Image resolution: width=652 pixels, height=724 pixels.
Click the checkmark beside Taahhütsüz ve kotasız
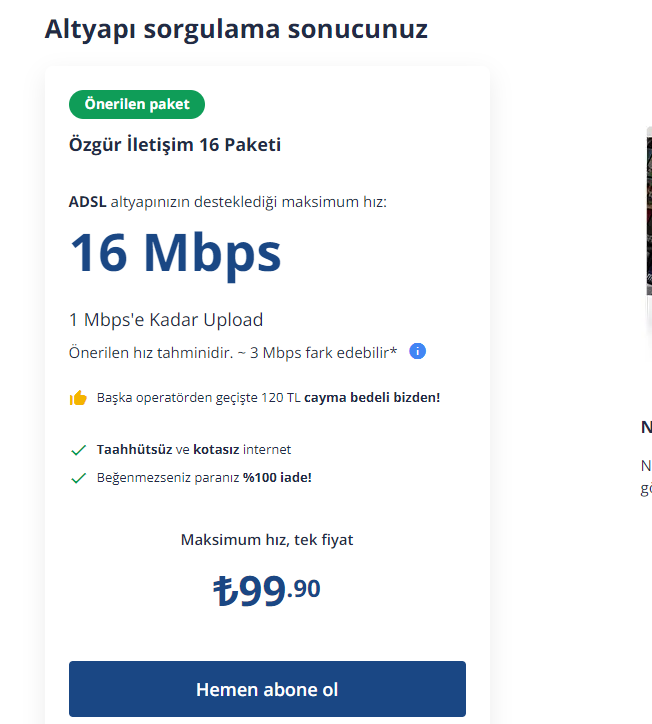tap(78, 450)
